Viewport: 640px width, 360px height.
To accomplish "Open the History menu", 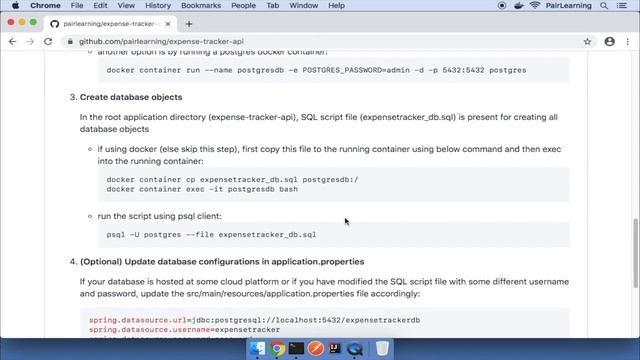I will (158, 6).
